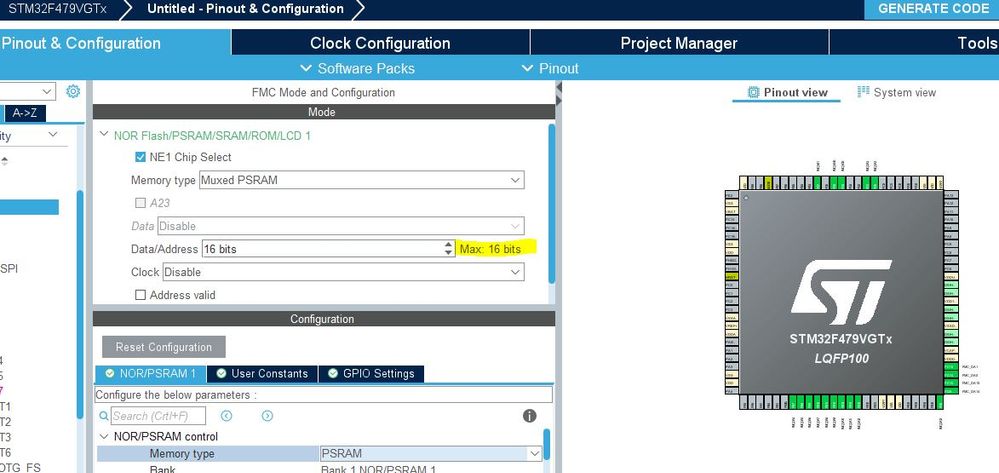Viewport: 999px width, 473px height.
Task: Open the category search combo box
Action: (x=27, y=91)
